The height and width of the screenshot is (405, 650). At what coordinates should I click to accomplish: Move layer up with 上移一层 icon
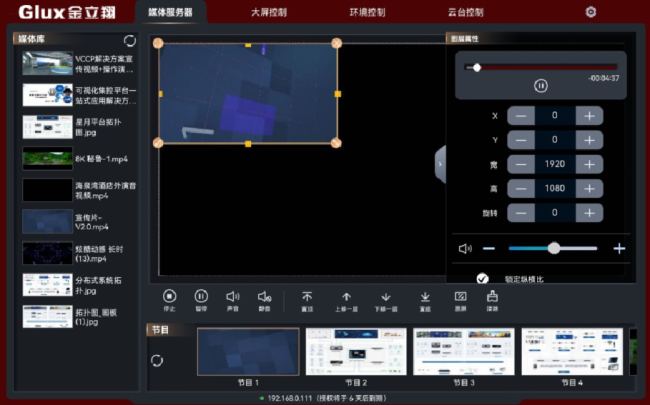pos(346,296)
